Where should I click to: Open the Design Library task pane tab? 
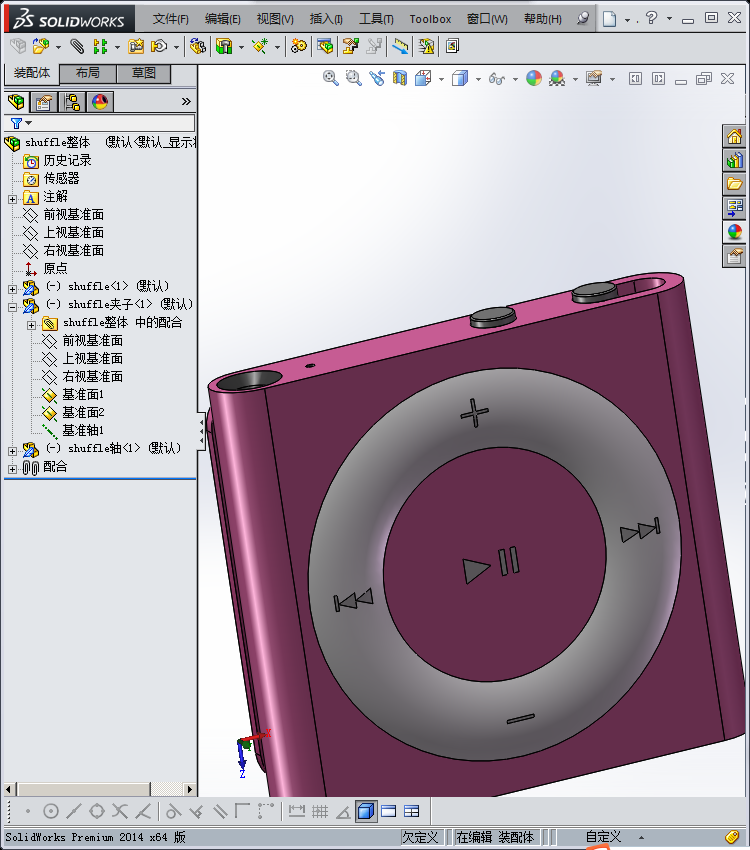[x=735, y=160]
